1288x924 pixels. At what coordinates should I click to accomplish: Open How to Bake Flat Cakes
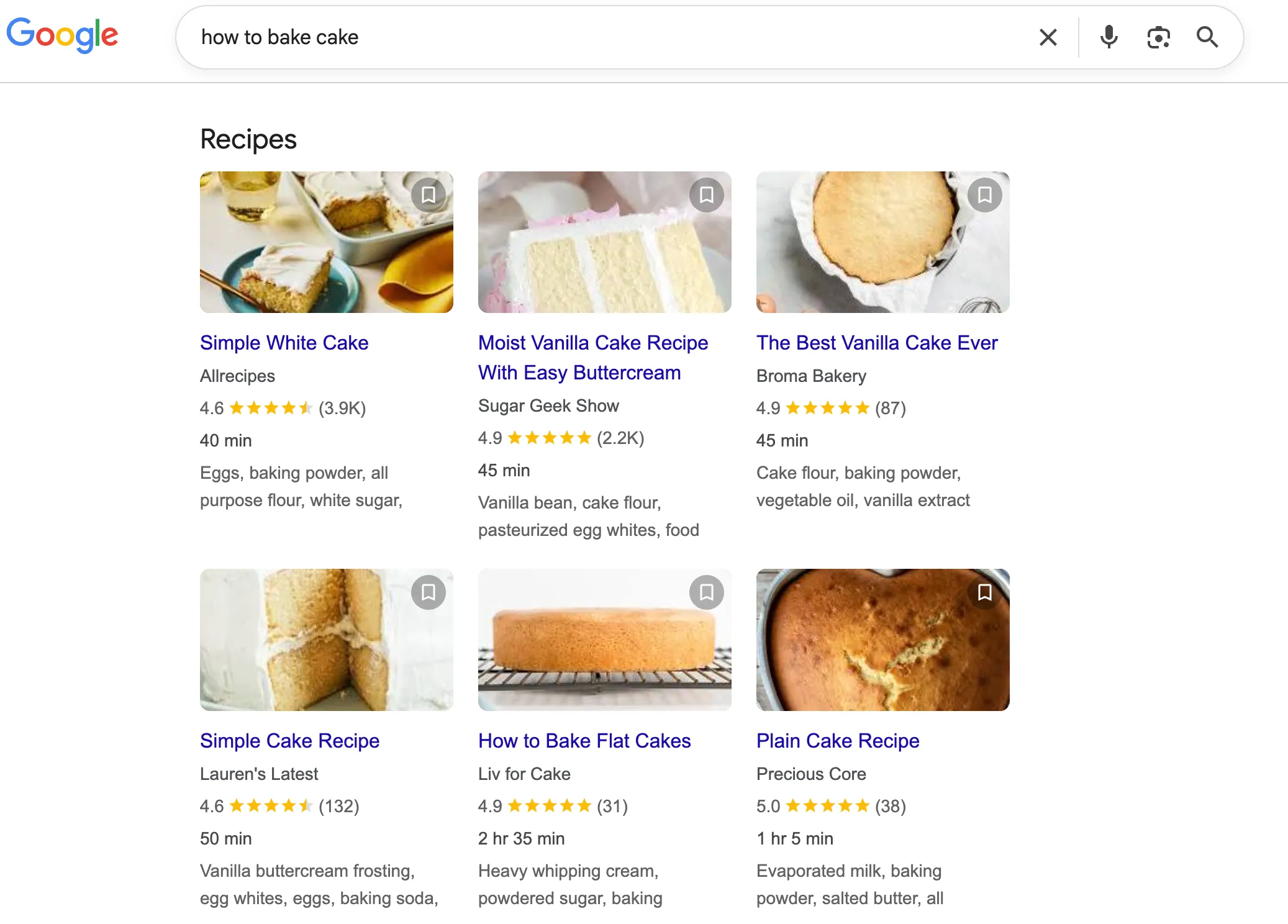pos(584,740)
